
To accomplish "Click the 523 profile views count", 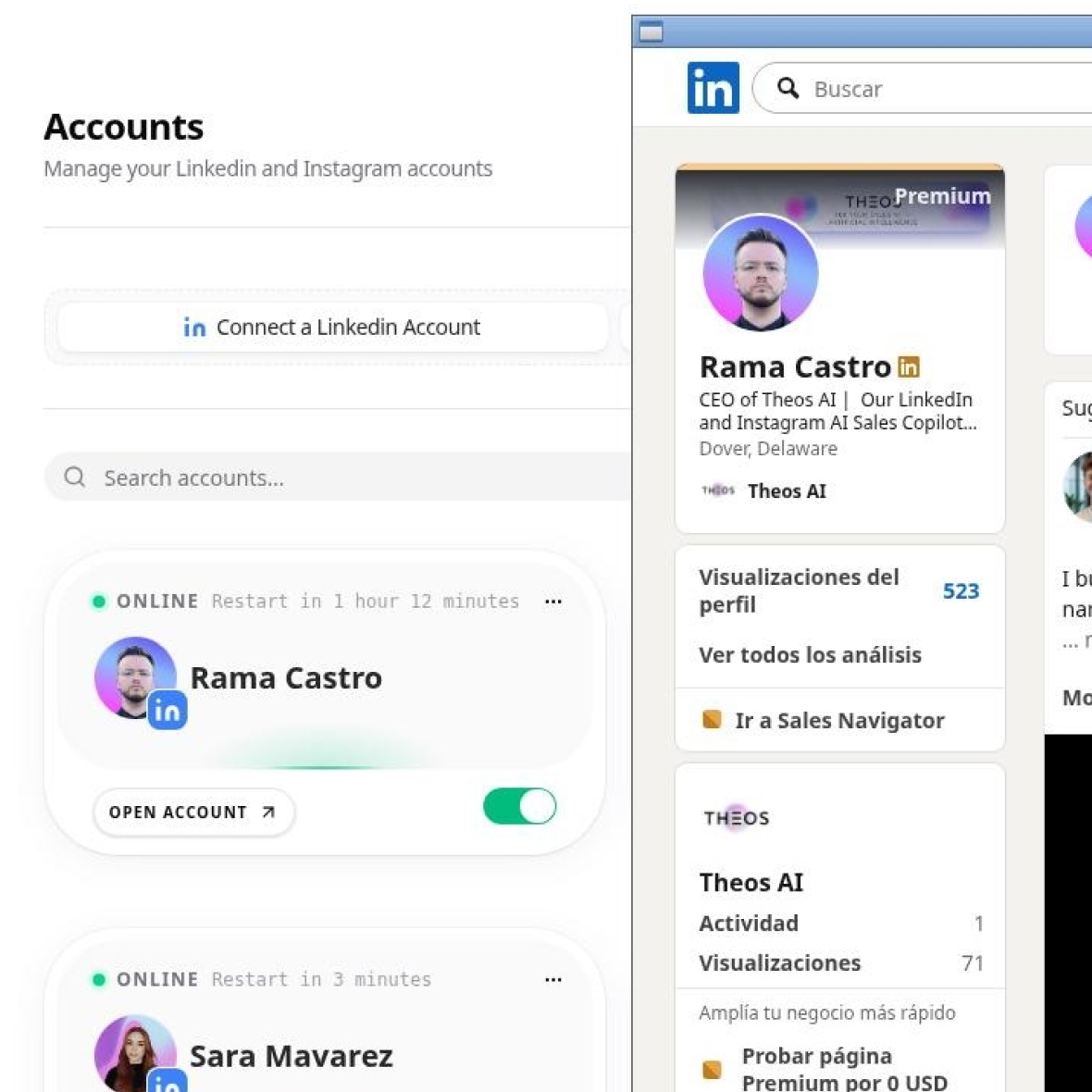I will tap(962, 590).
